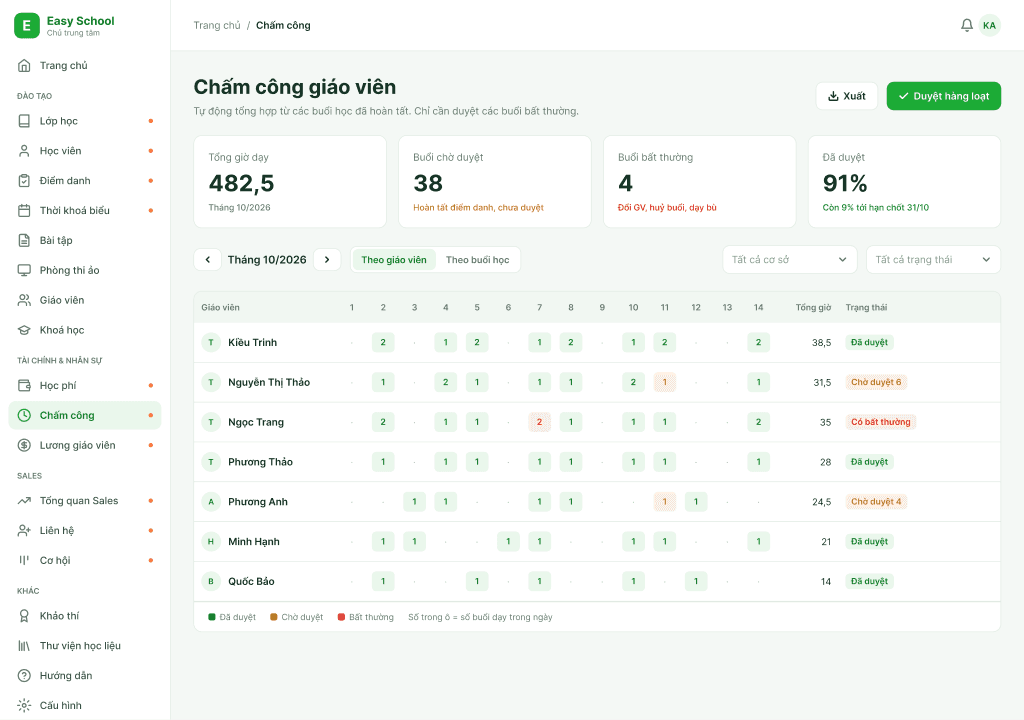Screen dimensions: 1024x720
Task: Click the add-contact icon for Liên hệ
Action: tap(24, 531)
